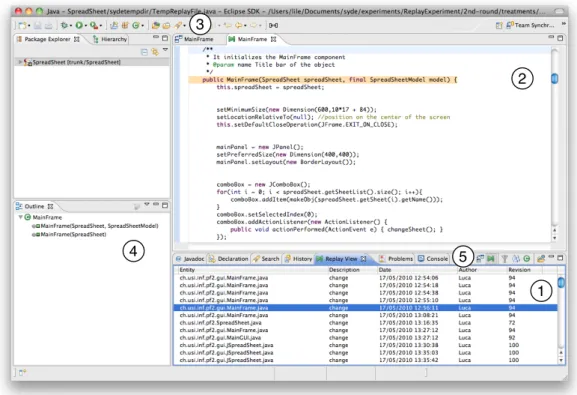Open the Declaration tab
Screen dimensions: 577x395
pyautogui.click(x=229, y=259)
